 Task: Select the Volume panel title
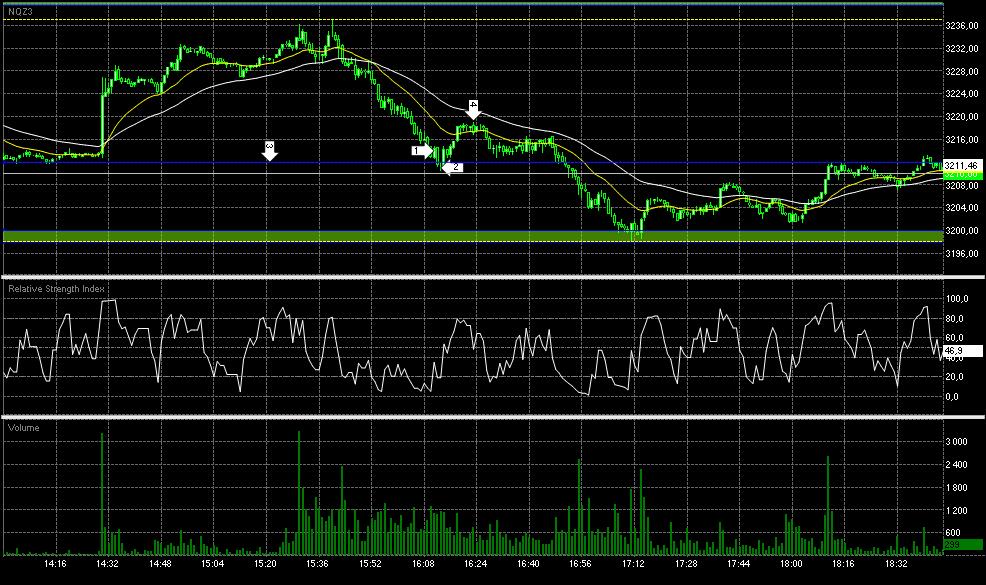tap(23, 428)
